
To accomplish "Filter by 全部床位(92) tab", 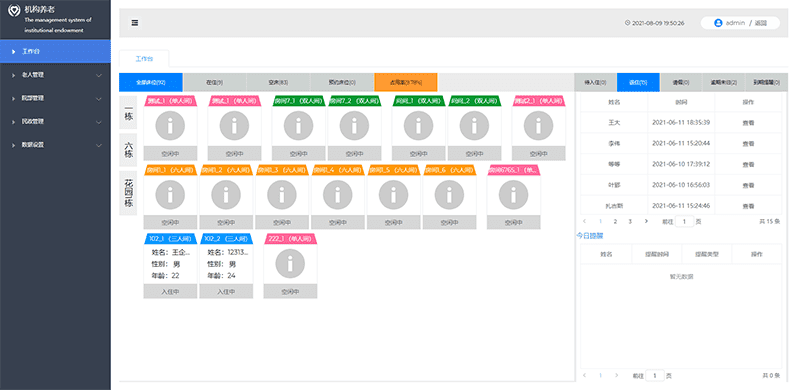I will pyautogui.click(x=151, y=82).
